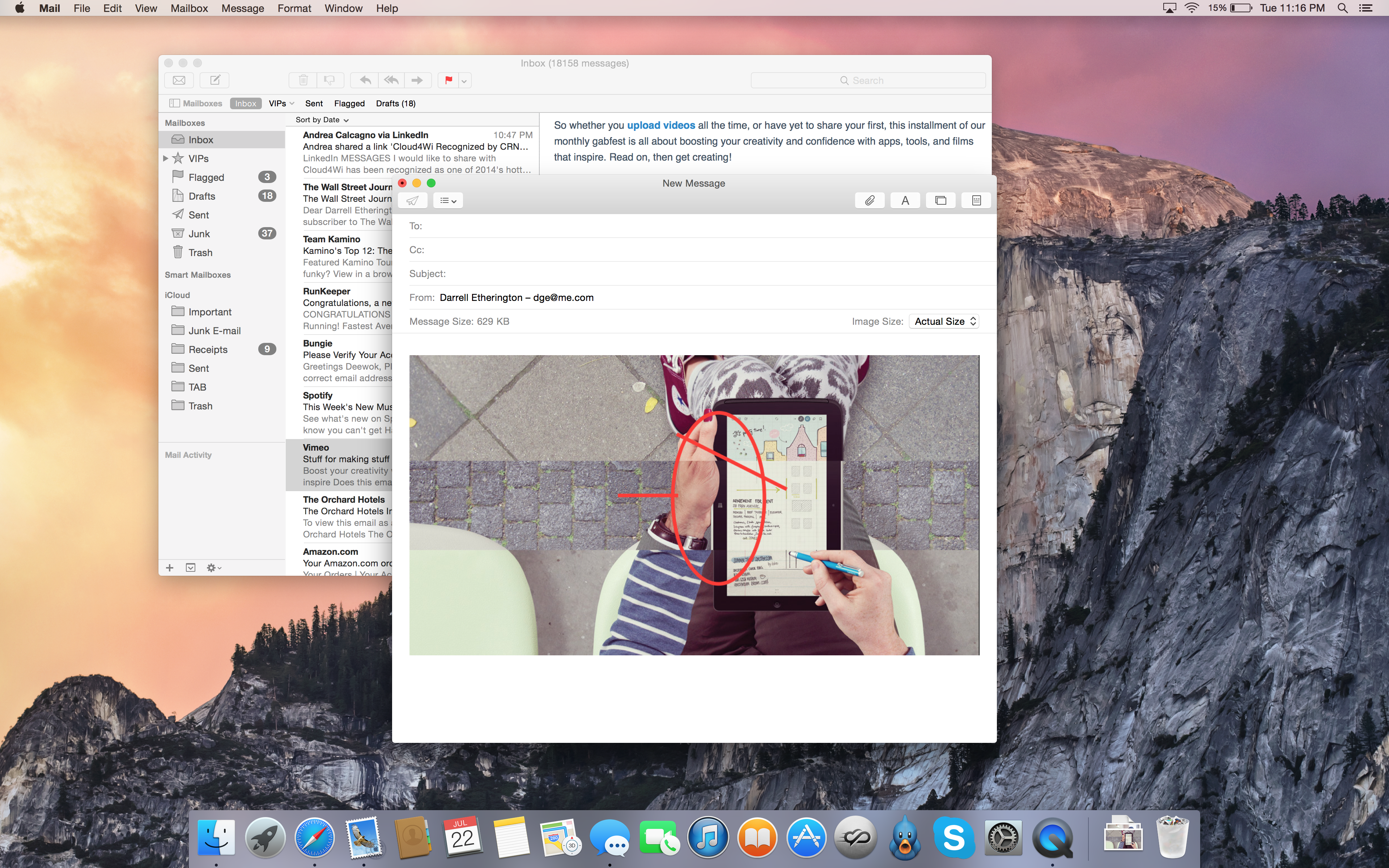The image size is (1389, 868).
Task: Expand the VIPs disclosure triangle in sidebar
Action: tap(165, 158)
